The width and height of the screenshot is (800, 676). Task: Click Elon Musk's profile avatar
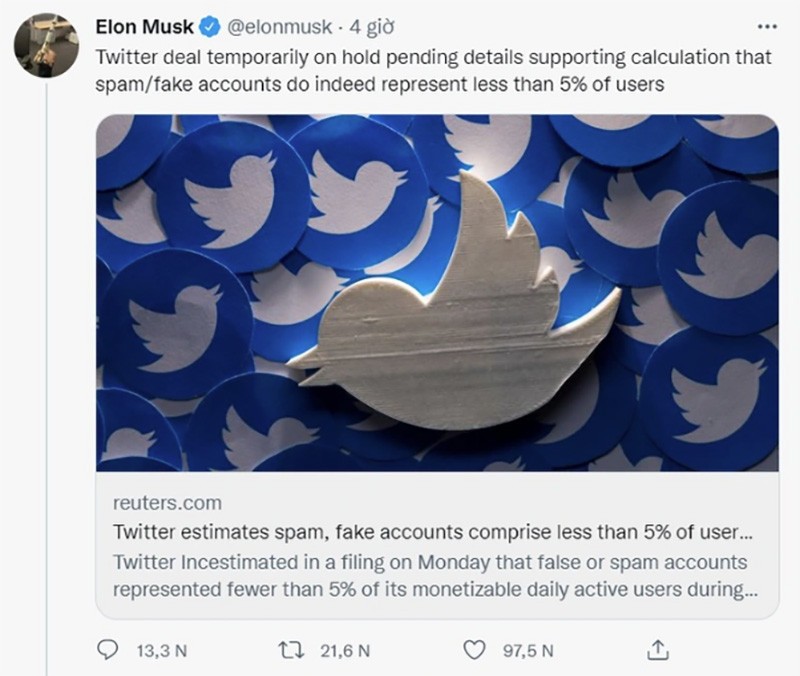coord(46,31)
